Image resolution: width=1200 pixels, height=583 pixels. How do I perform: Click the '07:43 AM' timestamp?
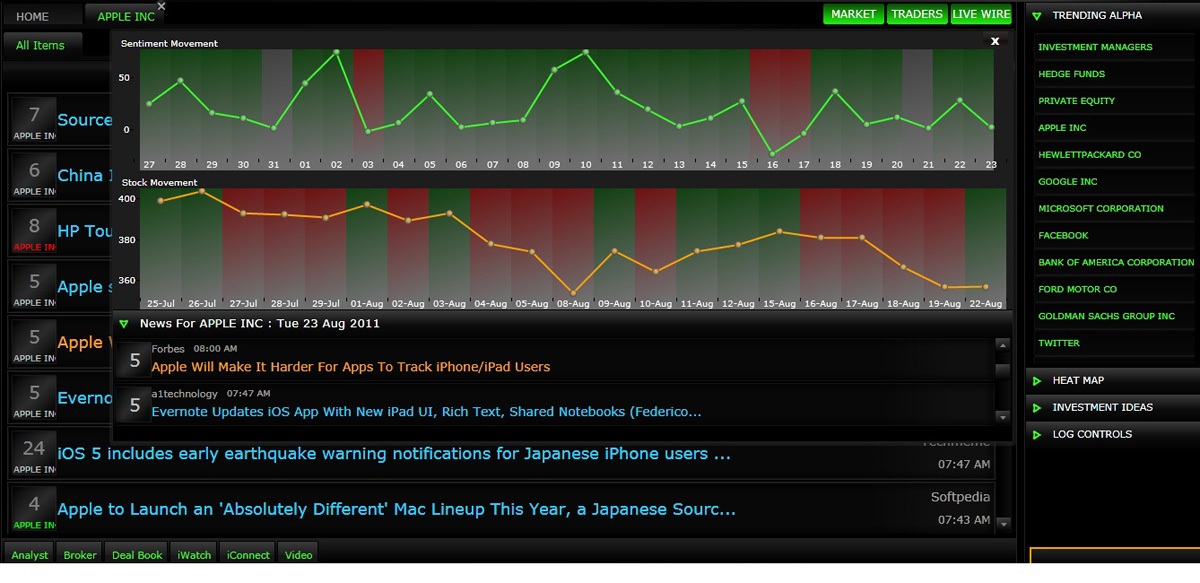(964, 520)
